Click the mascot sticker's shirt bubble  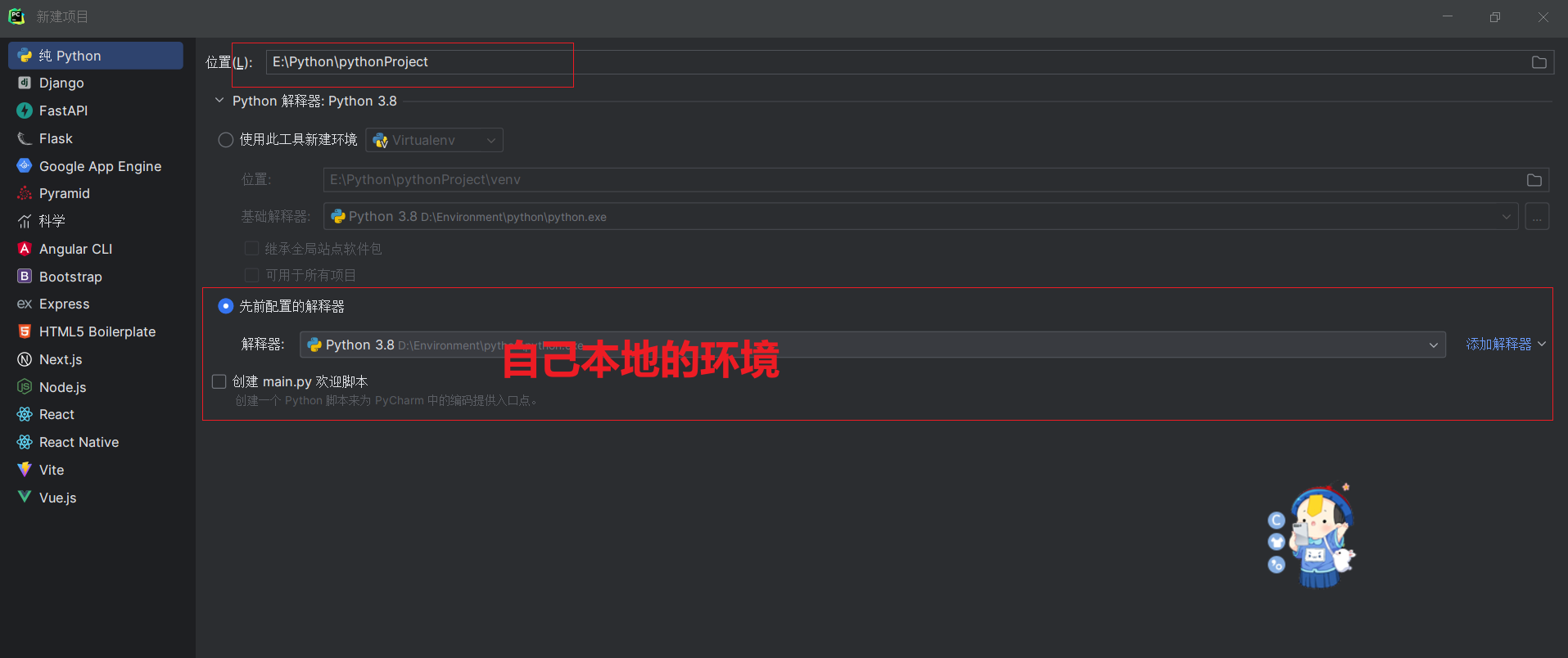click(x=1277, y=542)
